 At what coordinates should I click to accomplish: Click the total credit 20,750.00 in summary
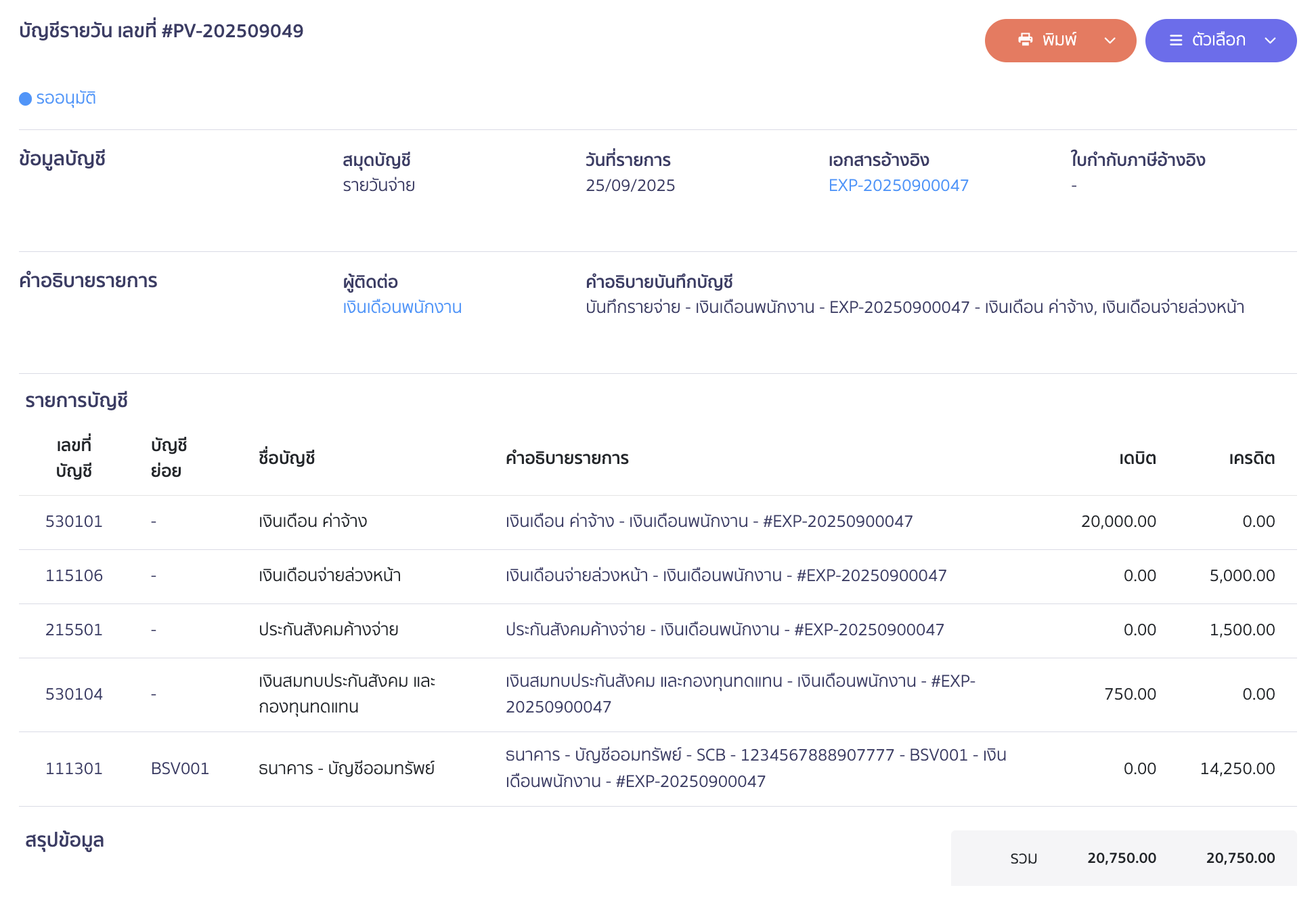1240,858
